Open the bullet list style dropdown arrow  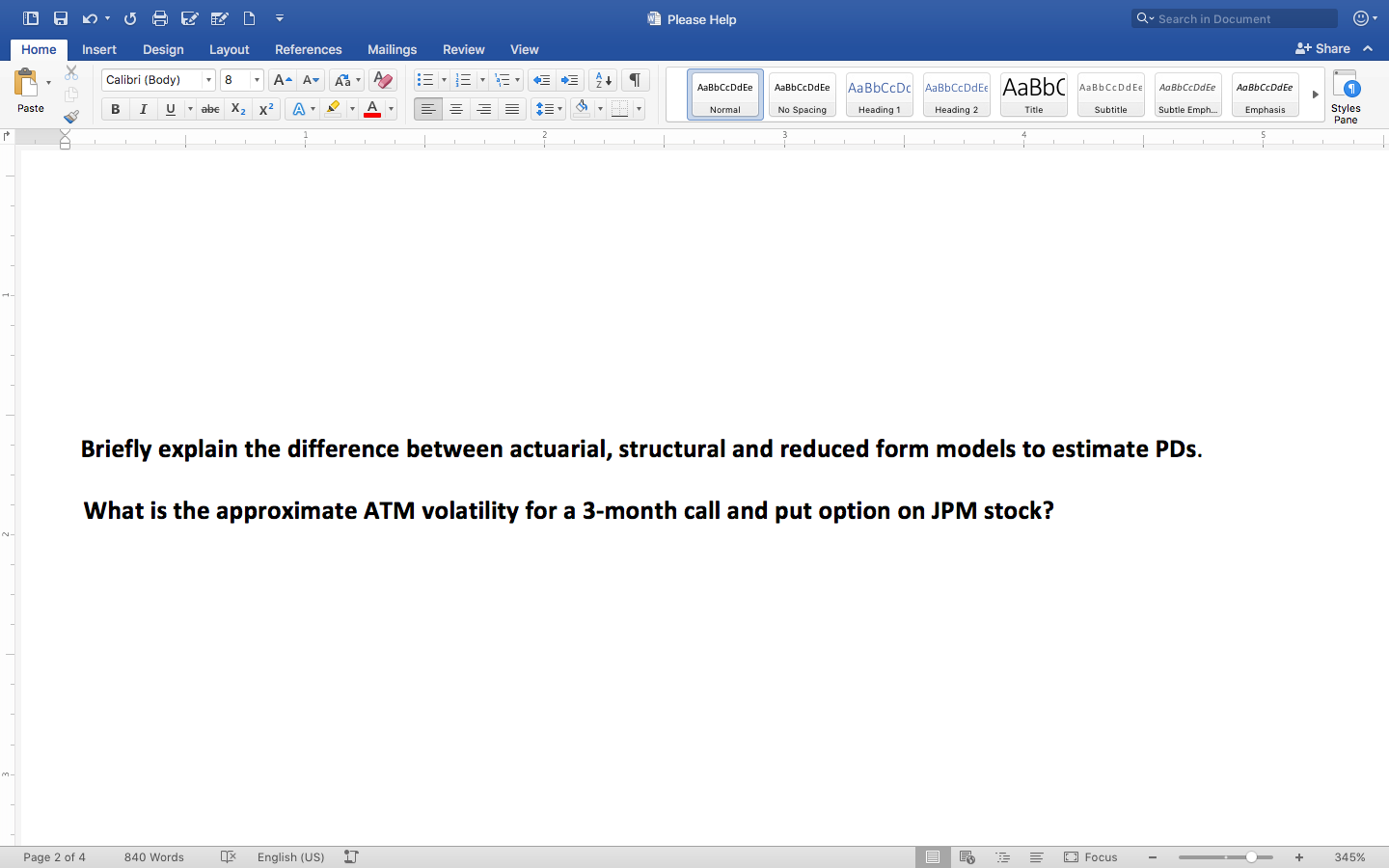pyautogui.click(x=444, y=80)
